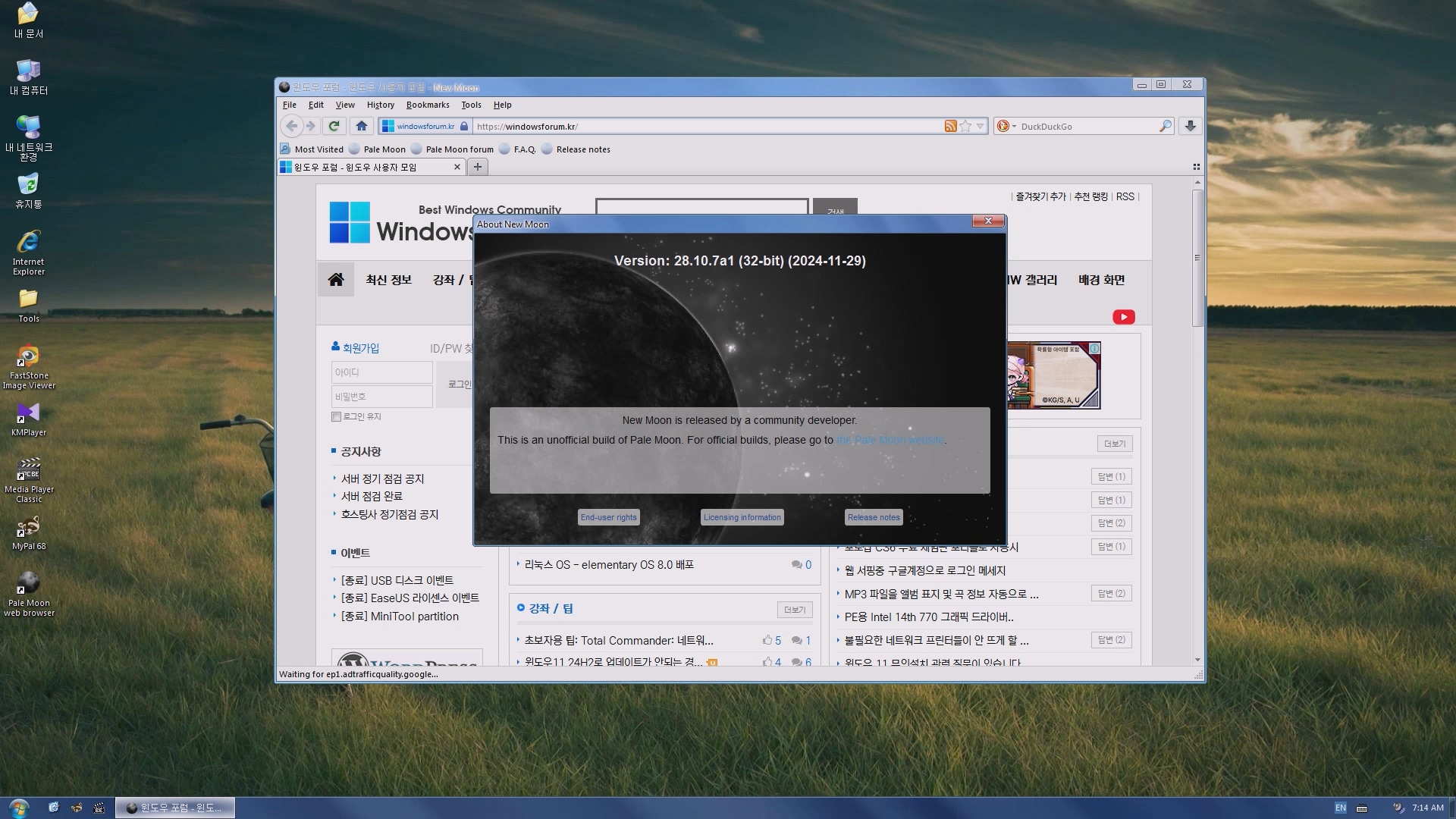The width and height of the screenshot is (1456, 819).
Task: Open DuckDuckGo search engine dropdown
Action: tap(1006, 126)
